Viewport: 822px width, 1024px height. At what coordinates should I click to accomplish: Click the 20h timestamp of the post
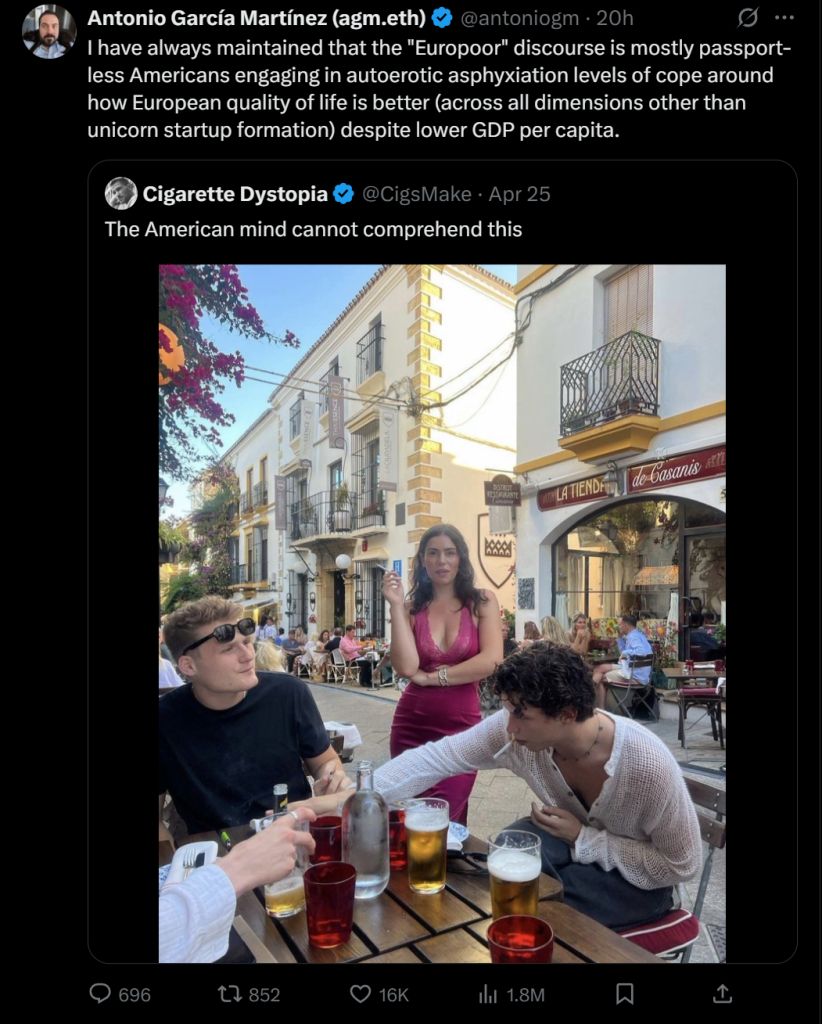pos(614,18)
